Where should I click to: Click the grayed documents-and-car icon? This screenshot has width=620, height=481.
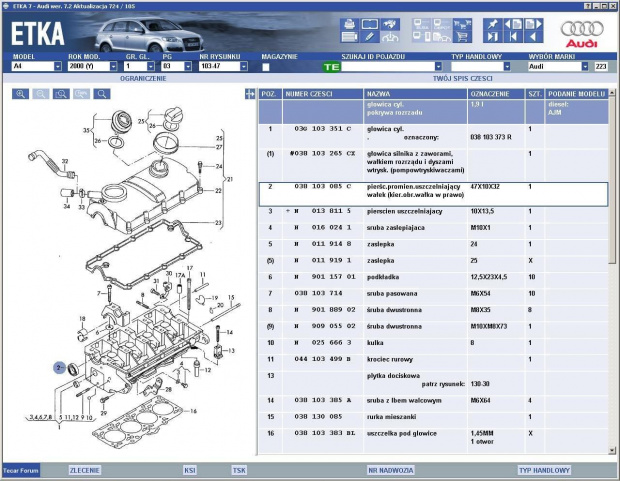tap(442, 37)
